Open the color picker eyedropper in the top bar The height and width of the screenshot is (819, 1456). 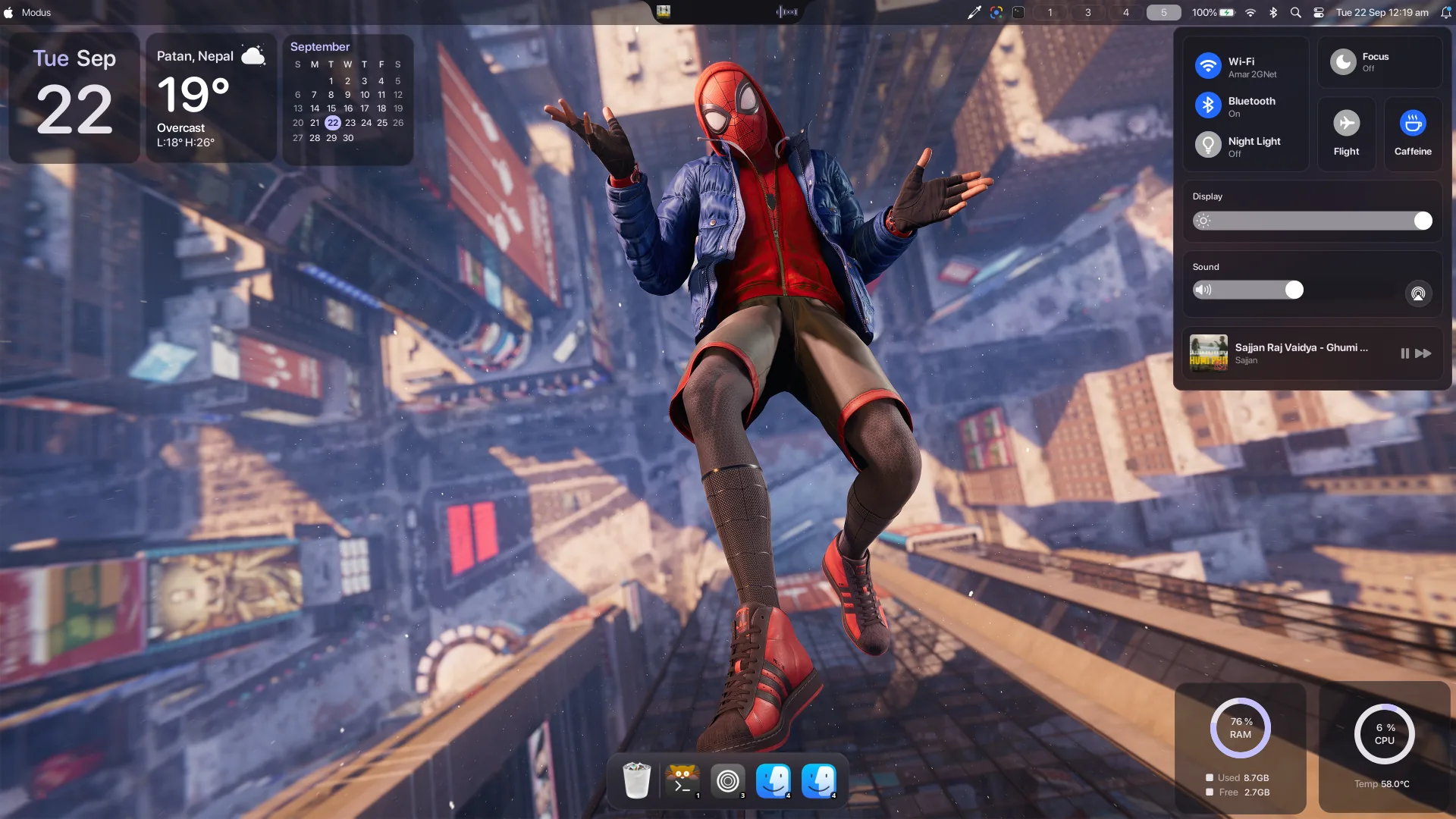(974, 12)
